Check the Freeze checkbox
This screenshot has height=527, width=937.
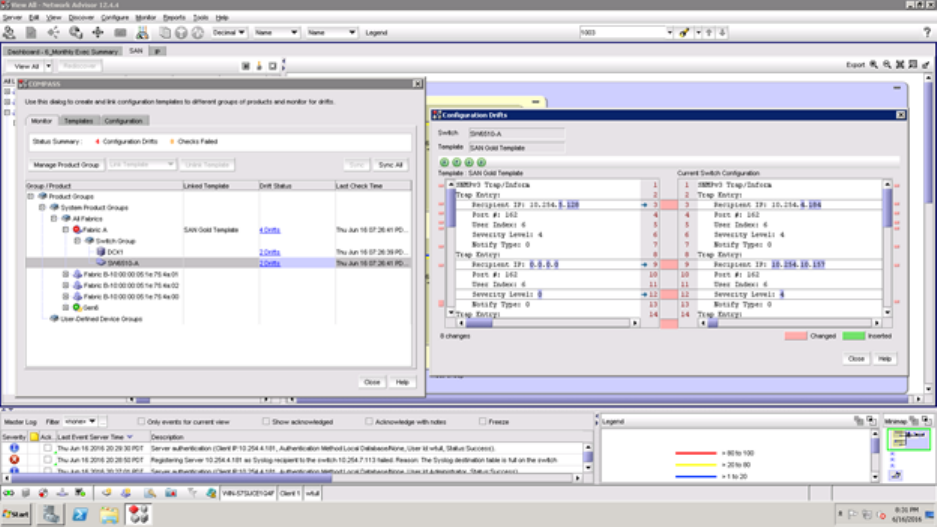(482, 422)
